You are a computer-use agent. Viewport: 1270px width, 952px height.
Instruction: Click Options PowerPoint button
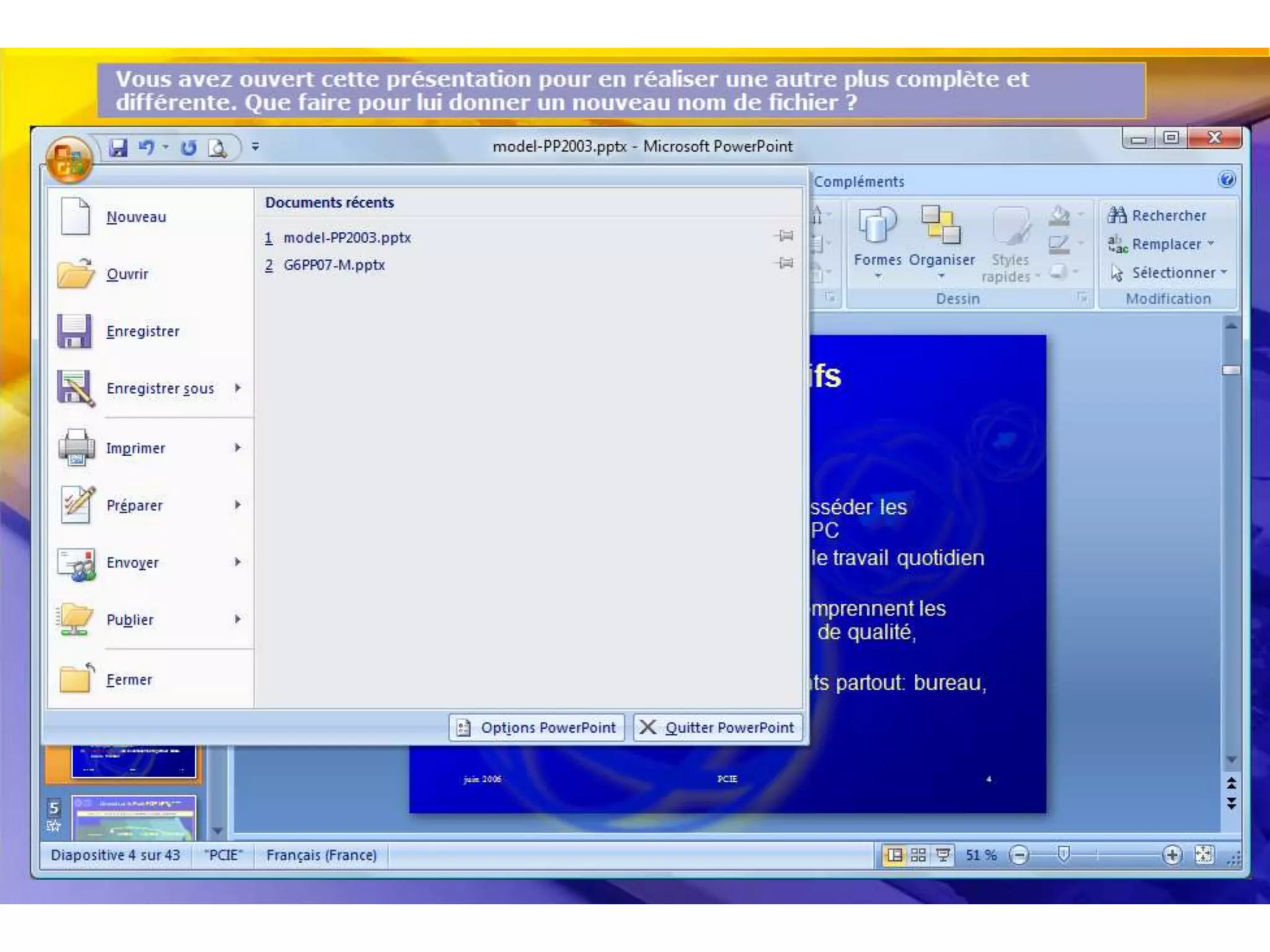(537, 727)
